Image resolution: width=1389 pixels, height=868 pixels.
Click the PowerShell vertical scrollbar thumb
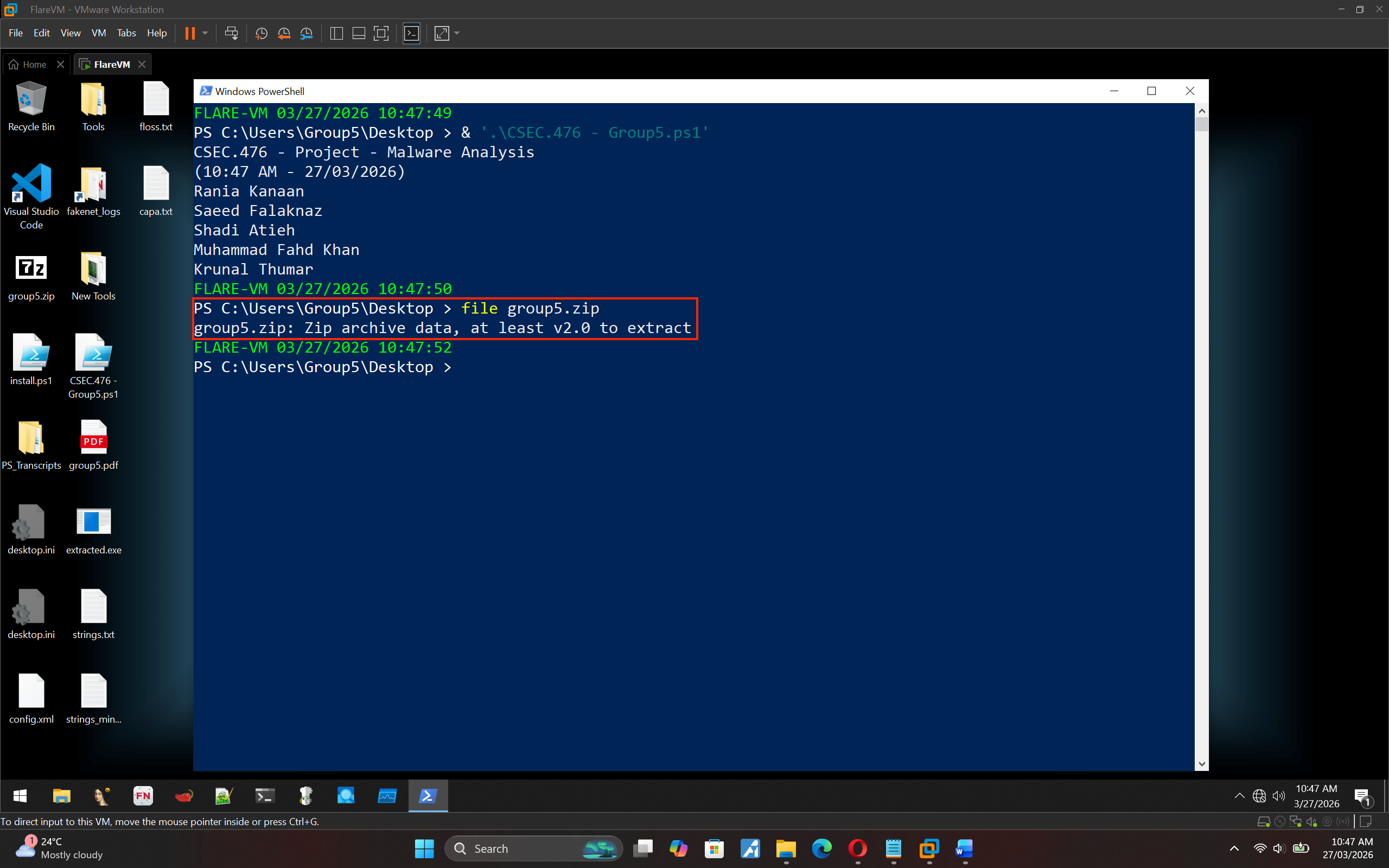pyautogui.click(x=1201, y=124)
